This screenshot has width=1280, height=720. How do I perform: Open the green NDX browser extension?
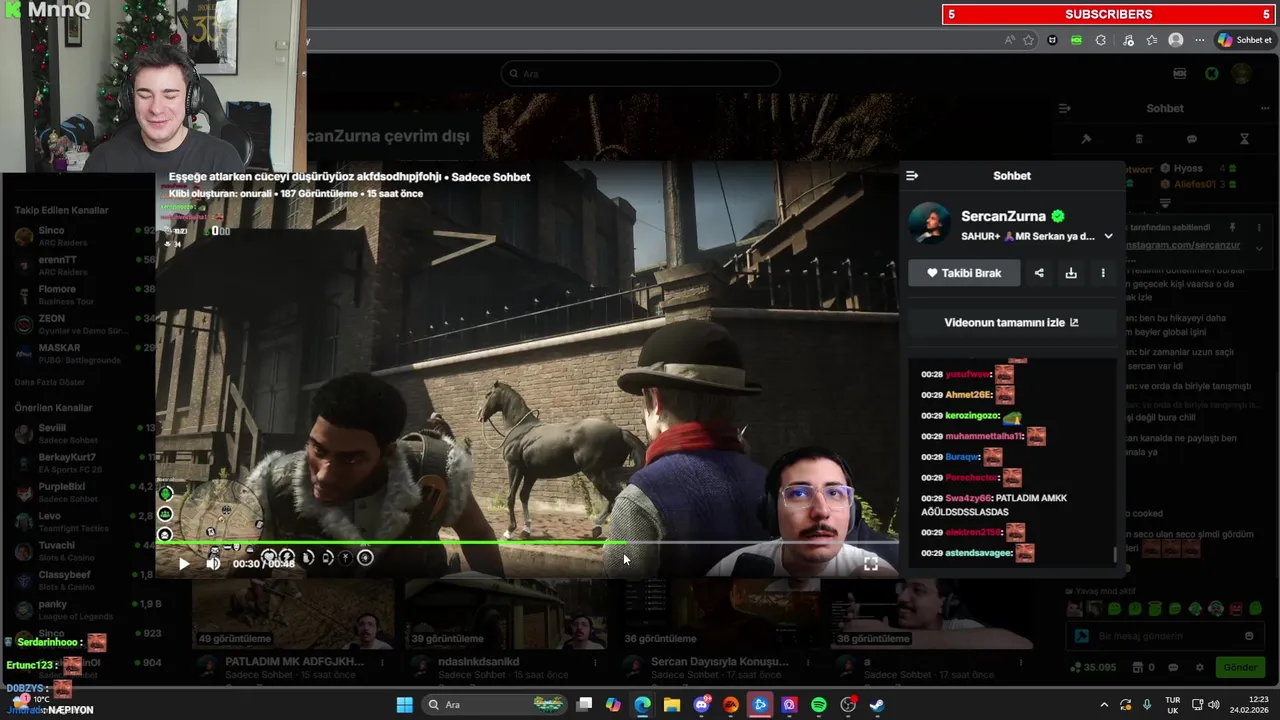(1076, 40)
